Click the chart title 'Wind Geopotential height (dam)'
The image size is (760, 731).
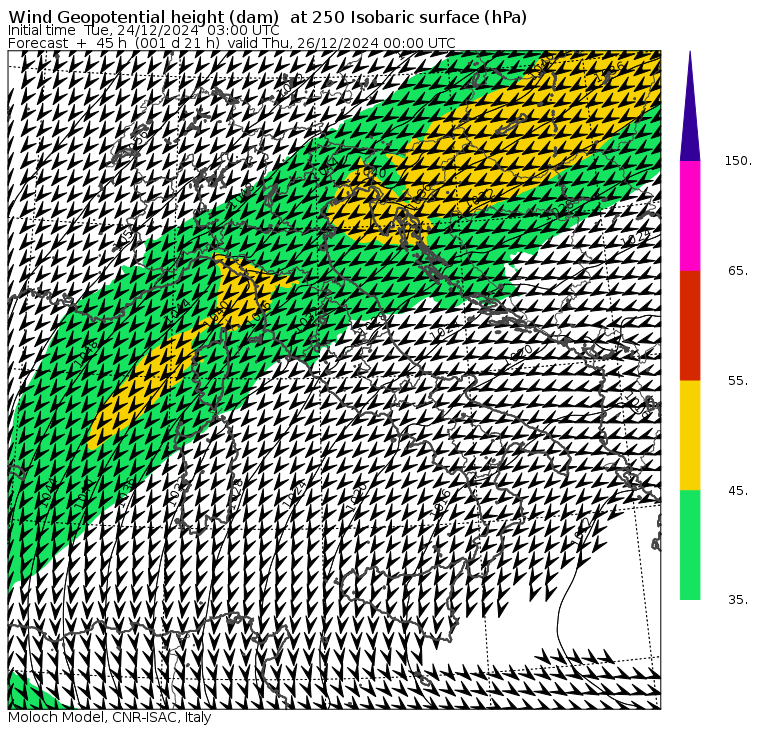click(143, 17)
